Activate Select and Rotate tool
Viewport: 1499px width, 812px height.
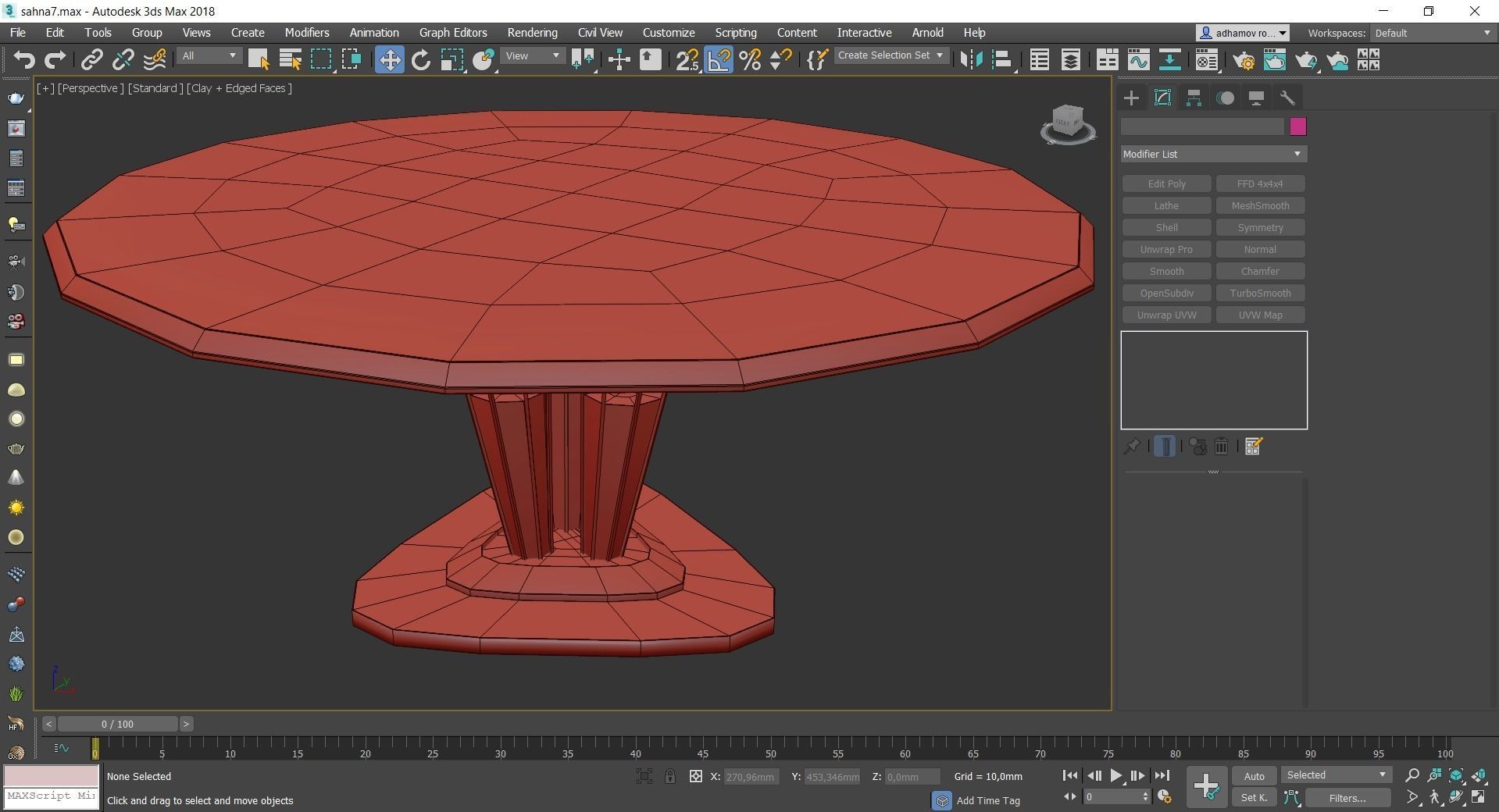coord(420,60)
